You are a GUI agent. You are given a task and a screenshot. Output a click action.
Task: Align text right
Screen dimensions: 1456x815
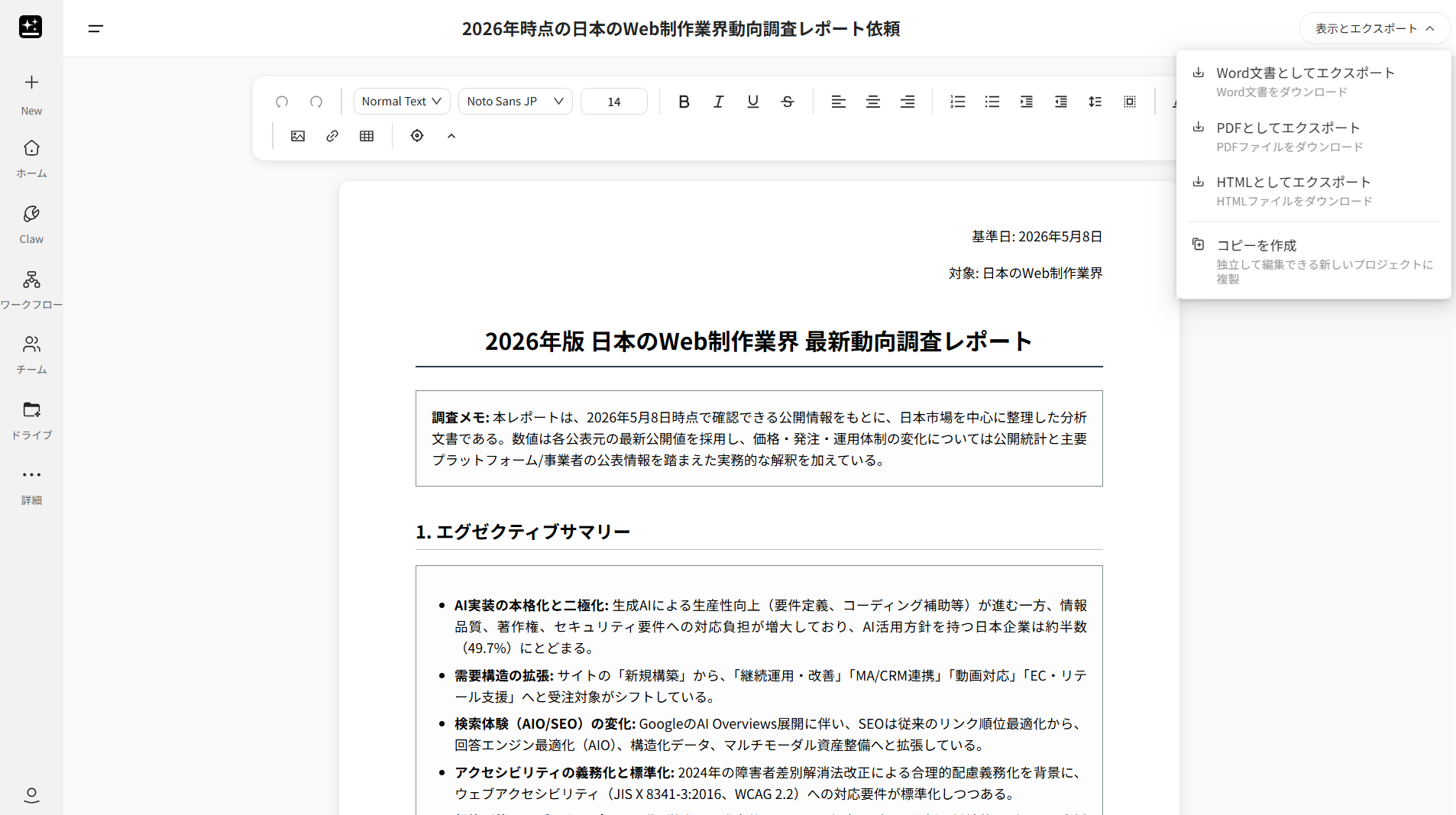pyautogui.click(x=908, y=102)
